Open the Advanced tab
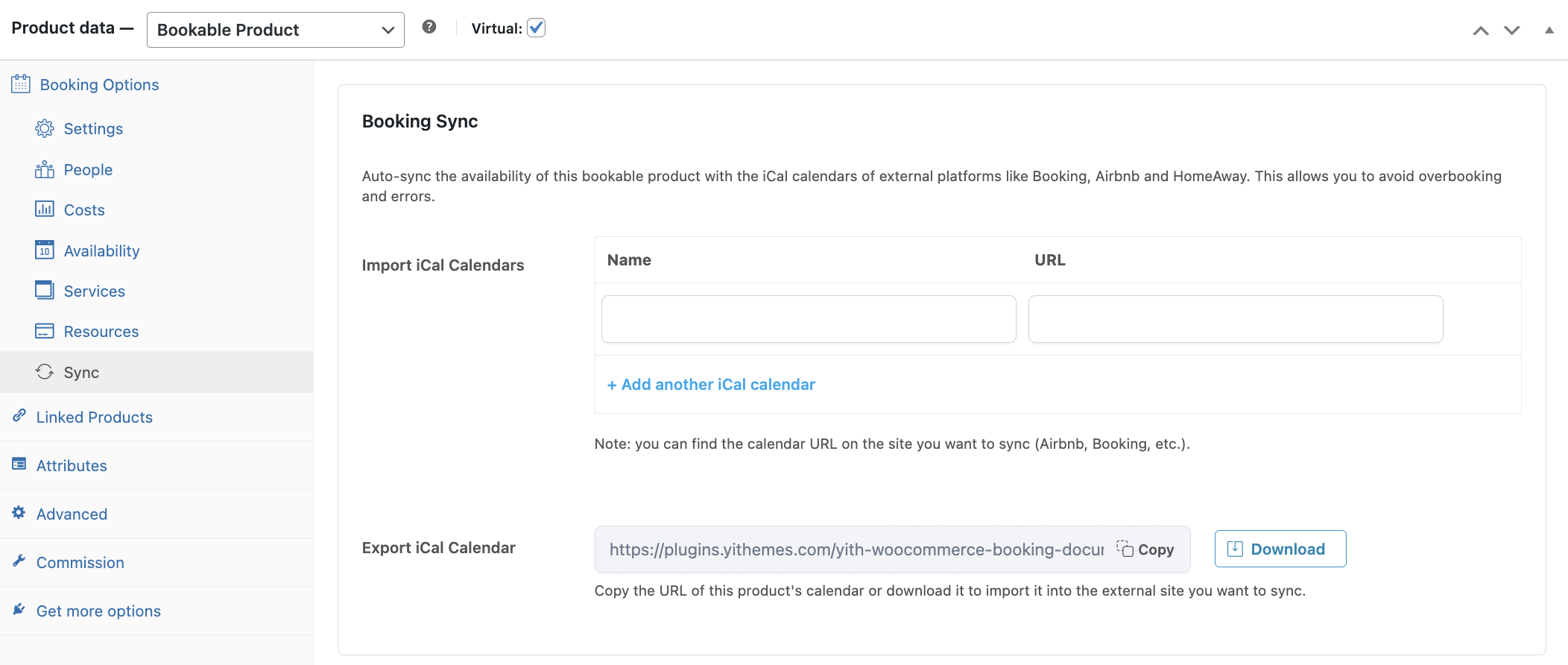The image size is (1568, 665). [x=72, y=514]
